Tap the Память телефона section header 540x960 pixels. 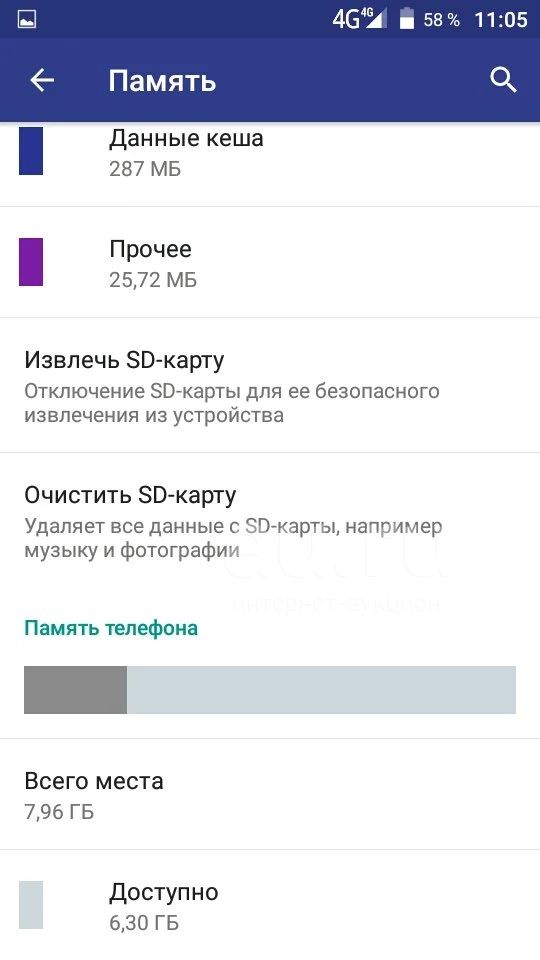111,628
